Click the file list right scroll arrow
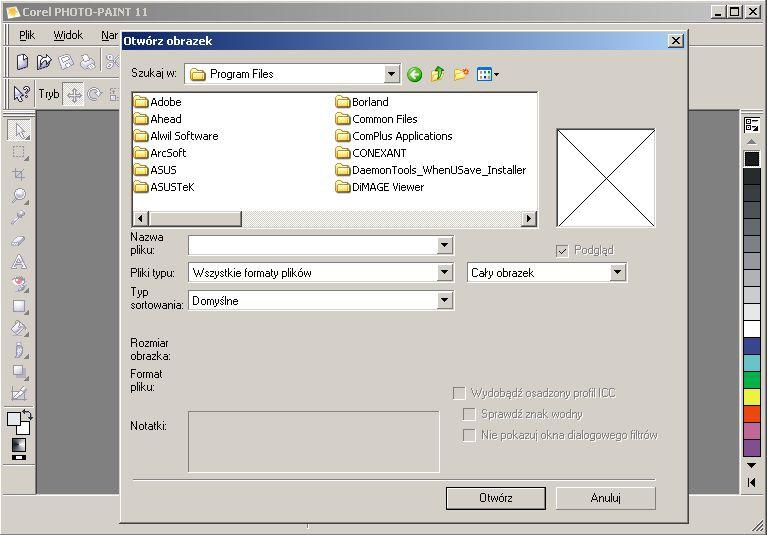Viewport: 767px width, 535px height. pyautogui.click(x=528, y=219)
